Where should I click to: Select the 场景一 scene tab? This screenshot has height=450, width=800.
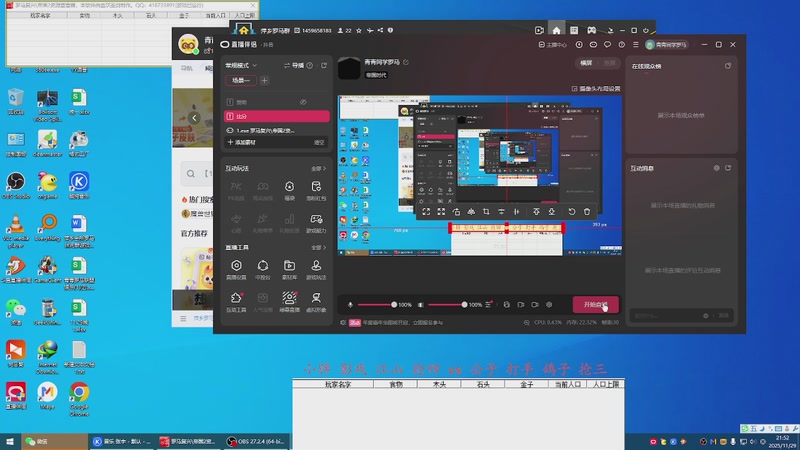point(241,80)
